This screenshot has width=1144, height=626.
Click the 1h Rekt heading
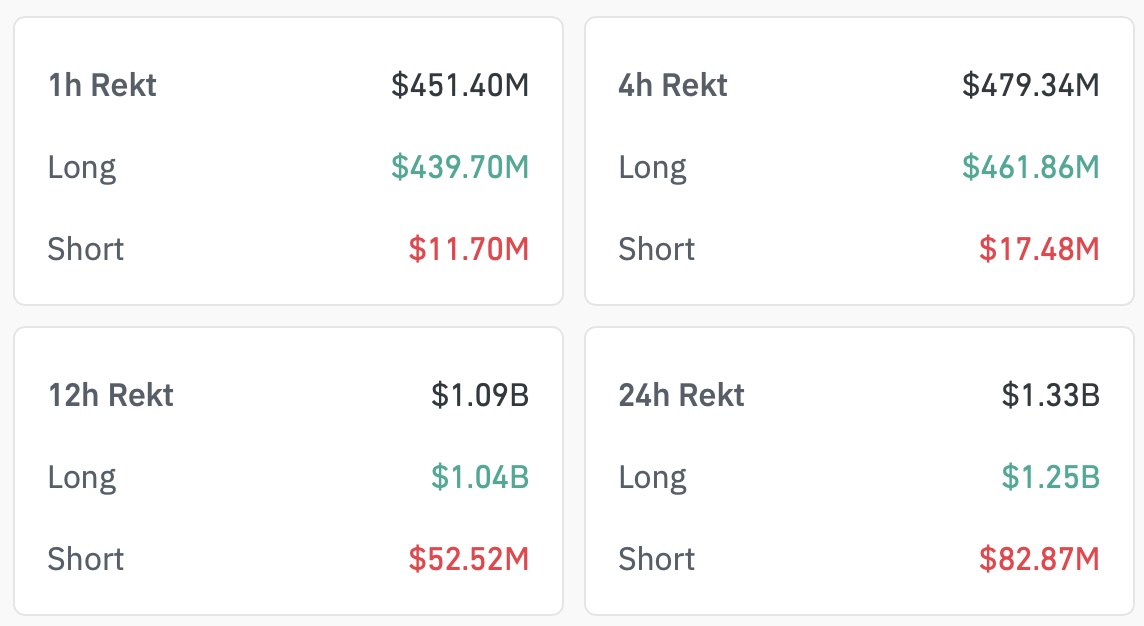[102, 85]
